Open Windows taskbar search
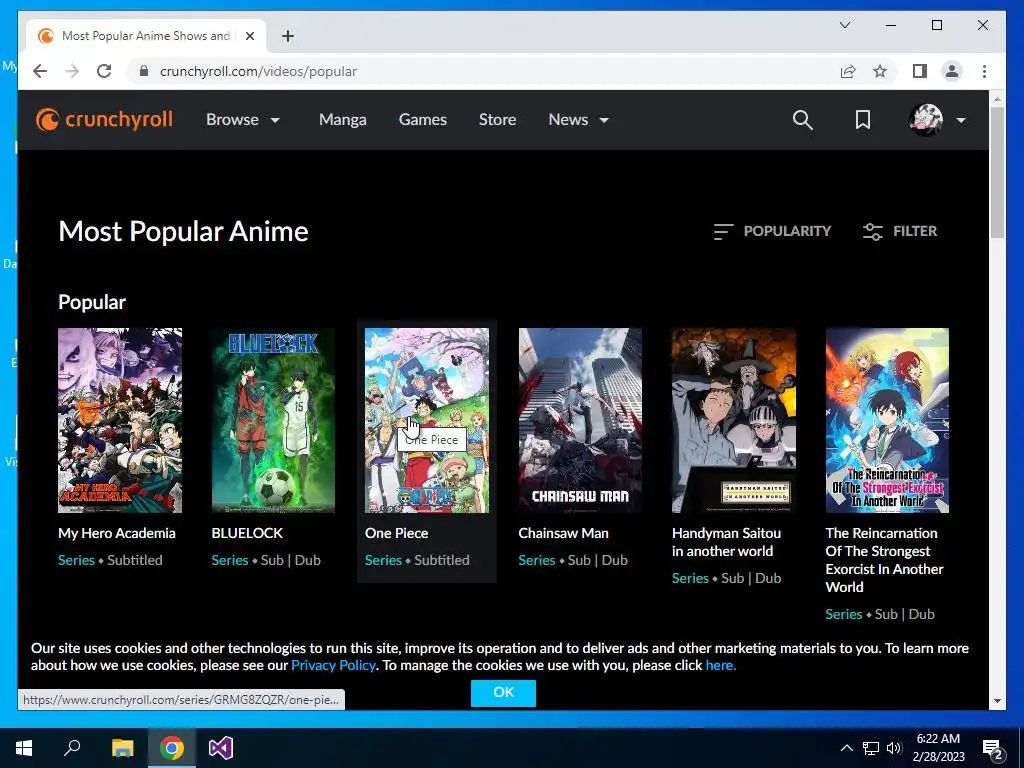Viewport: 1024px width, 768px height. tap(72, 748)
